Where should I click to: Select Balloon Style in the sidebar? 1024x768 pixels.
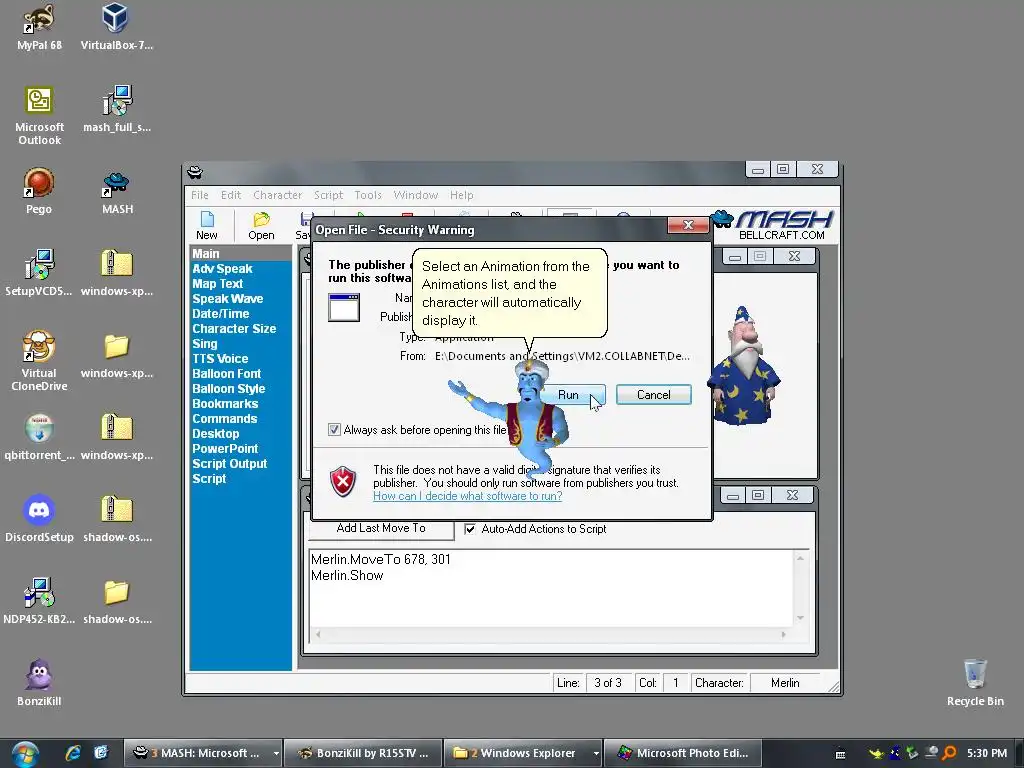coord(229,389)
